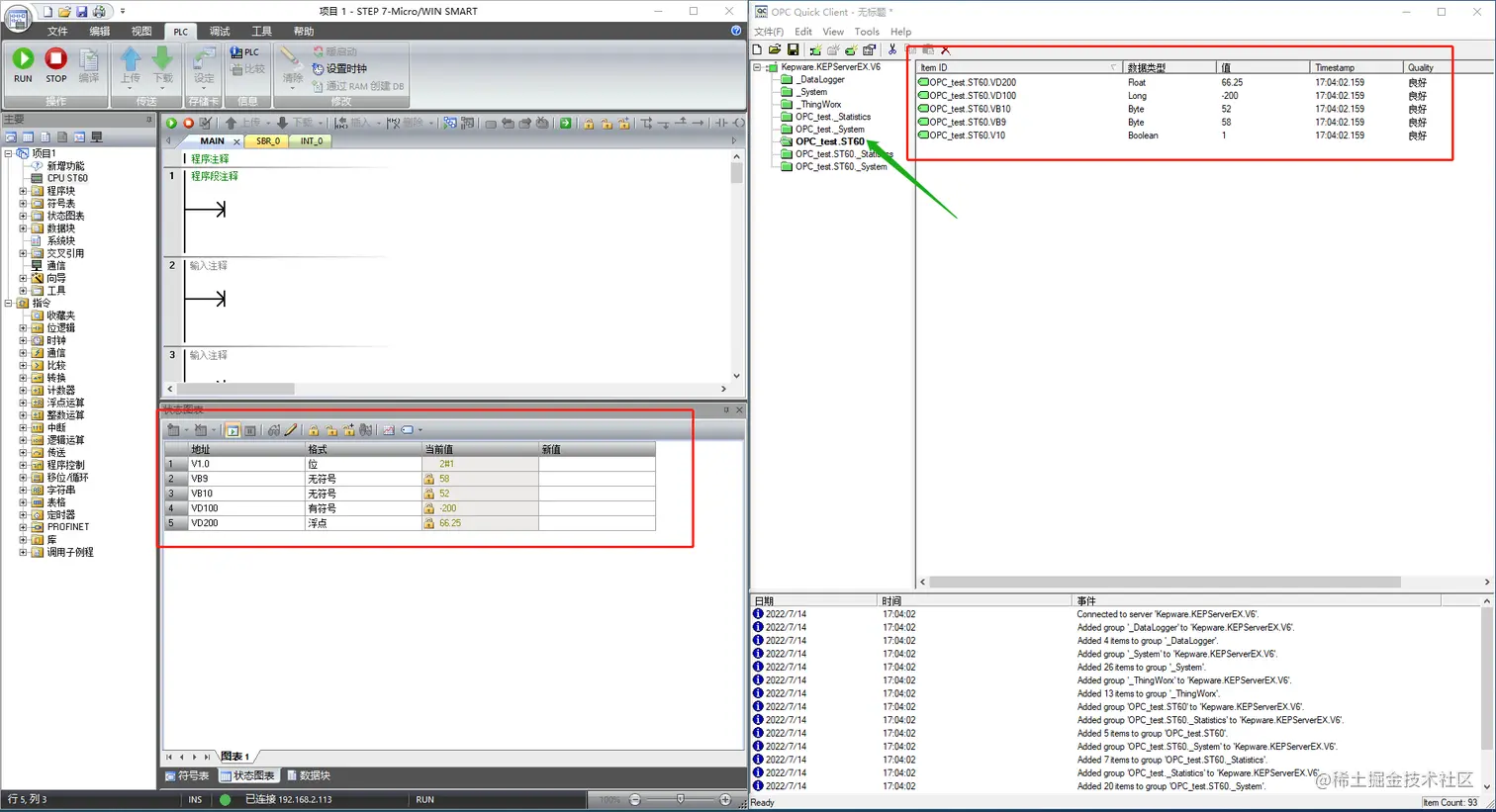This screenshot has height=812, width=1496.
Task: Open the 清除 dropdown arrow in ribbon
Action: 292,89
